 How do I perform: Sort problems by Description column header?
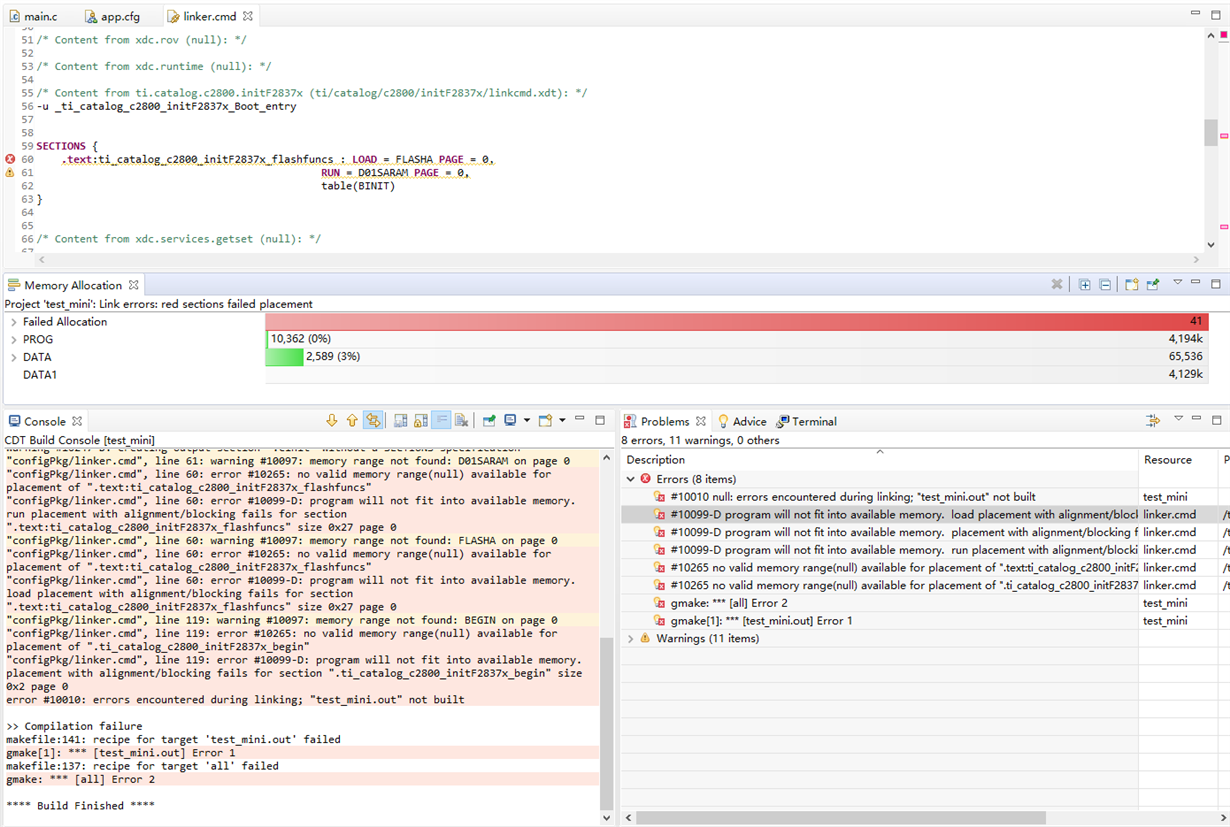coord(879,460)
